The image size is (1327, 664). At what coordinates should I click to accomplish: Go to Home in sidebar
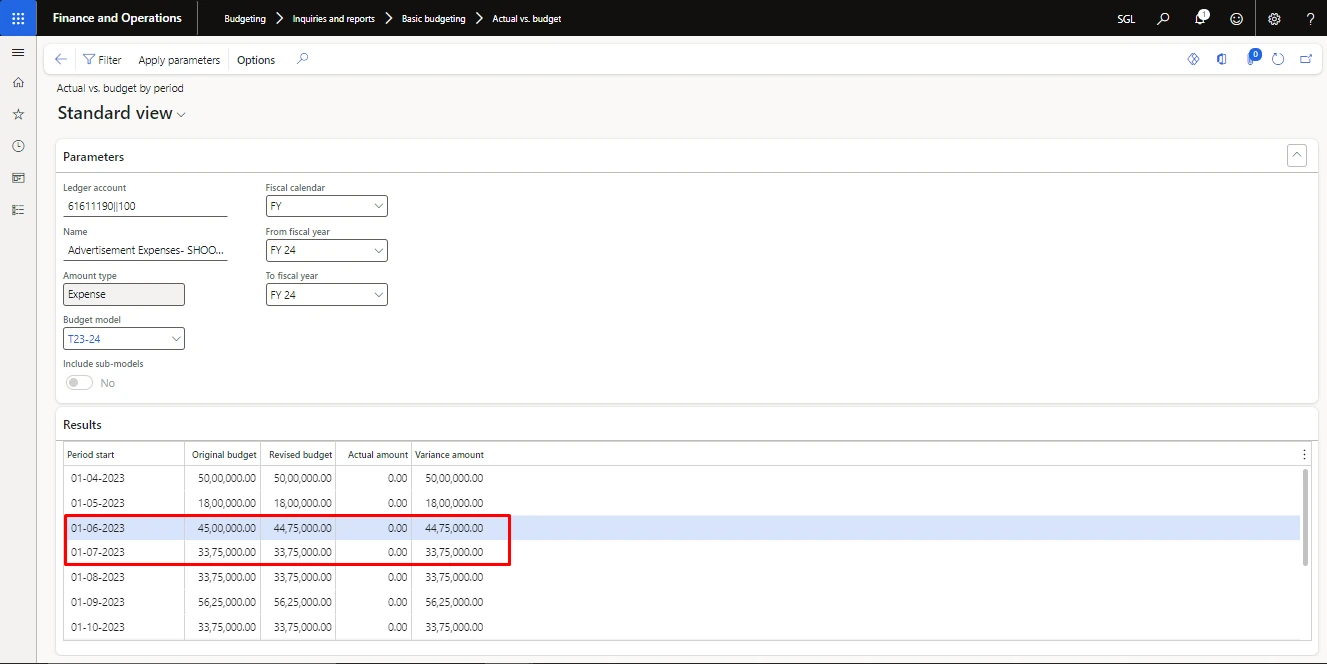coord(18,83)
